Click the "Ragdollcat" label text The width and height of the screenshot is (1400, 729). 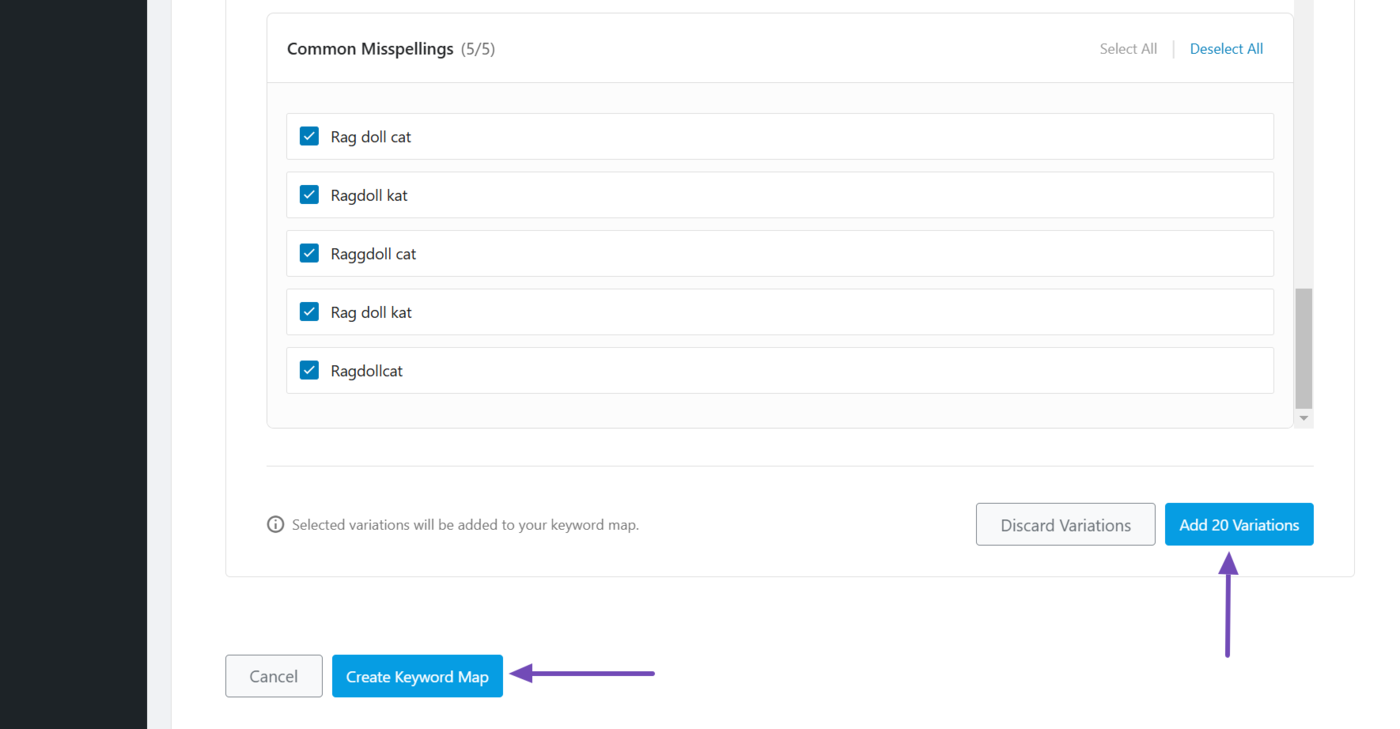point(367,371)
